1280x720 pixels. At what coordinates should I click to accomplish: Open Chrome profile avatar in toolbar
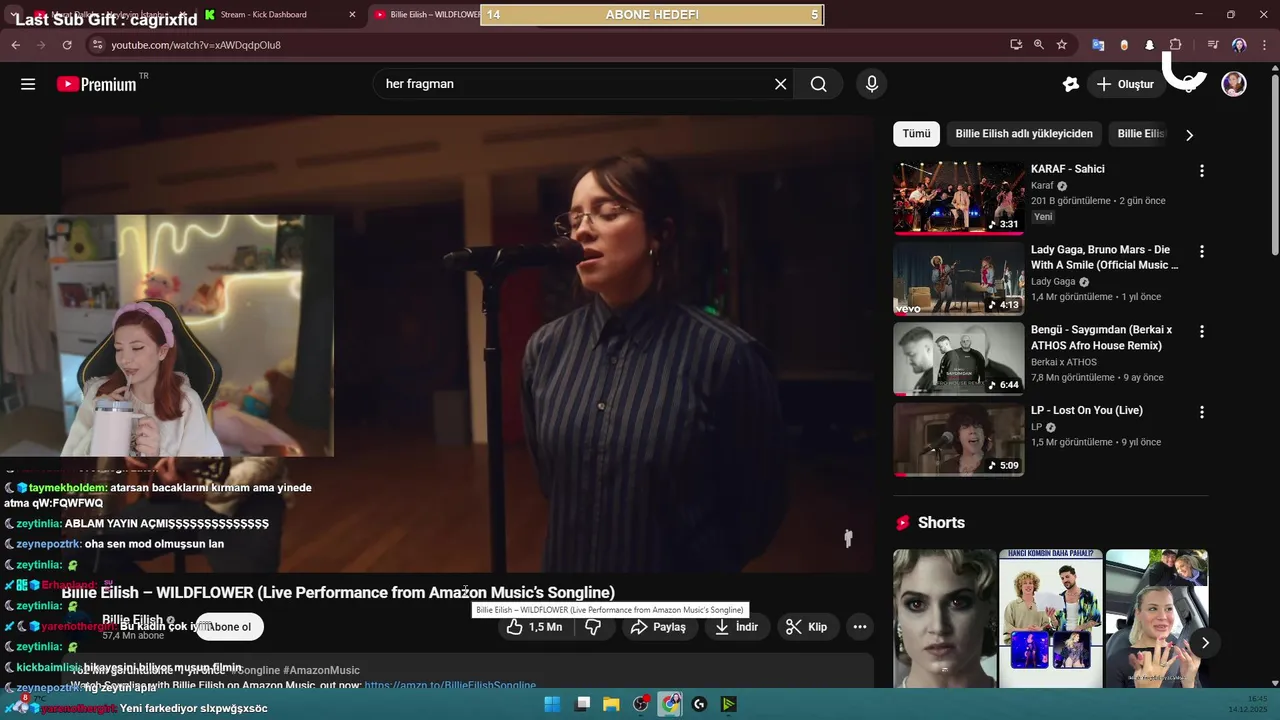1239,45
